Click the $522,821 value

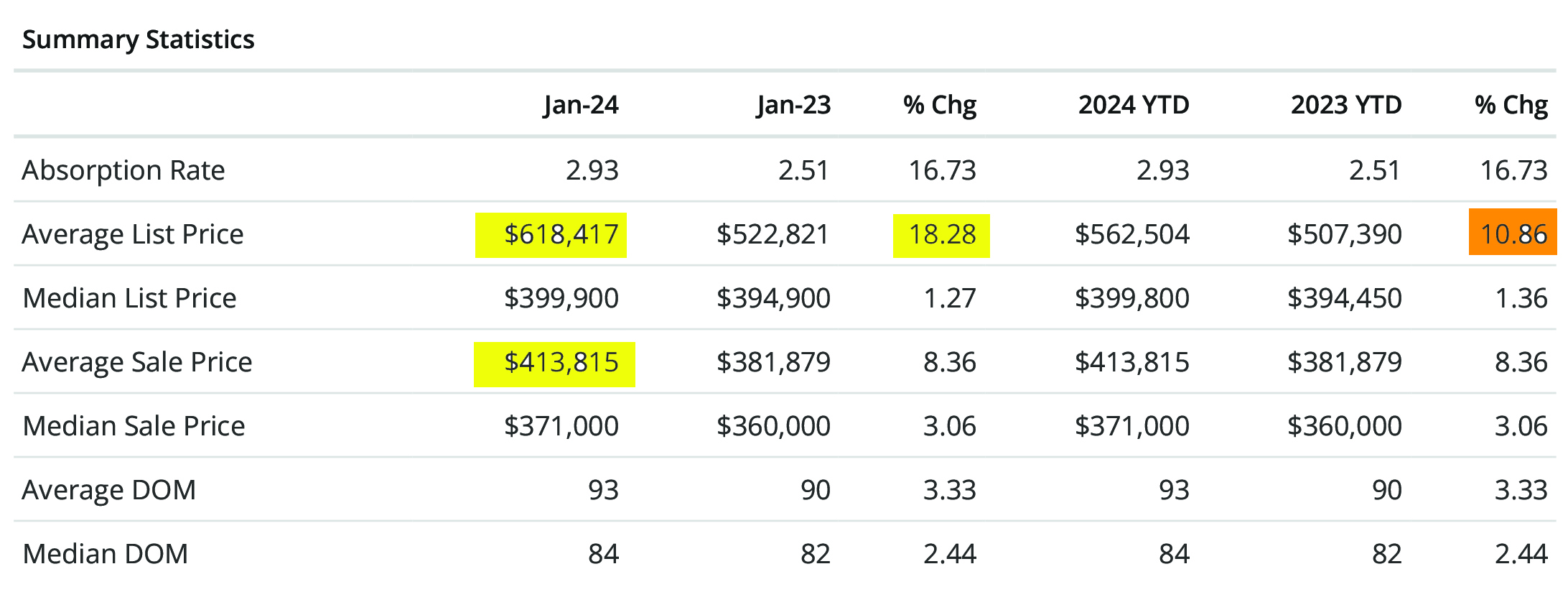[x=773, y=234]
